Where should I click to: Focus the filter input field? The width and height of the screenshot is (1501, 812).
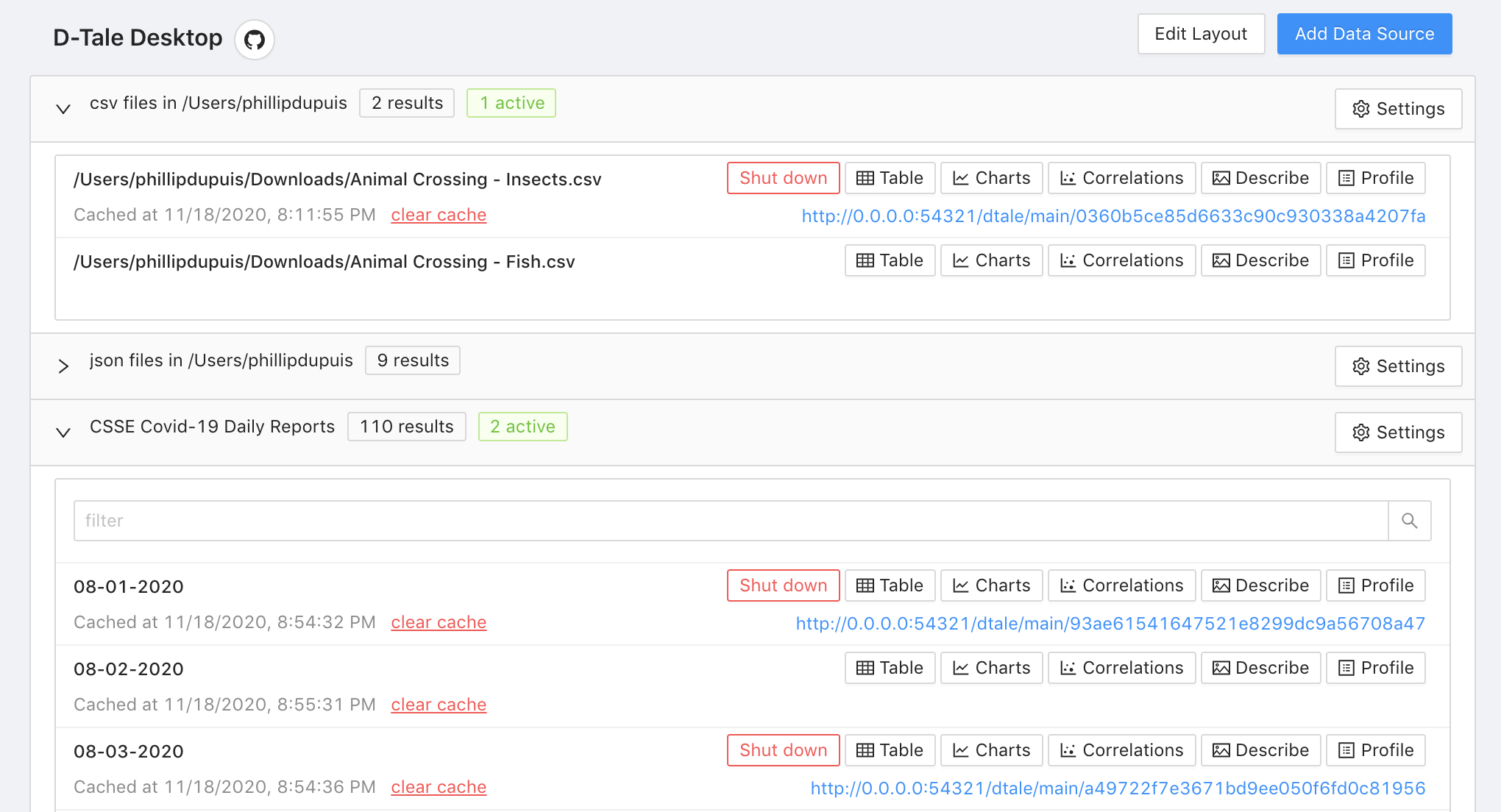[730, 521]
